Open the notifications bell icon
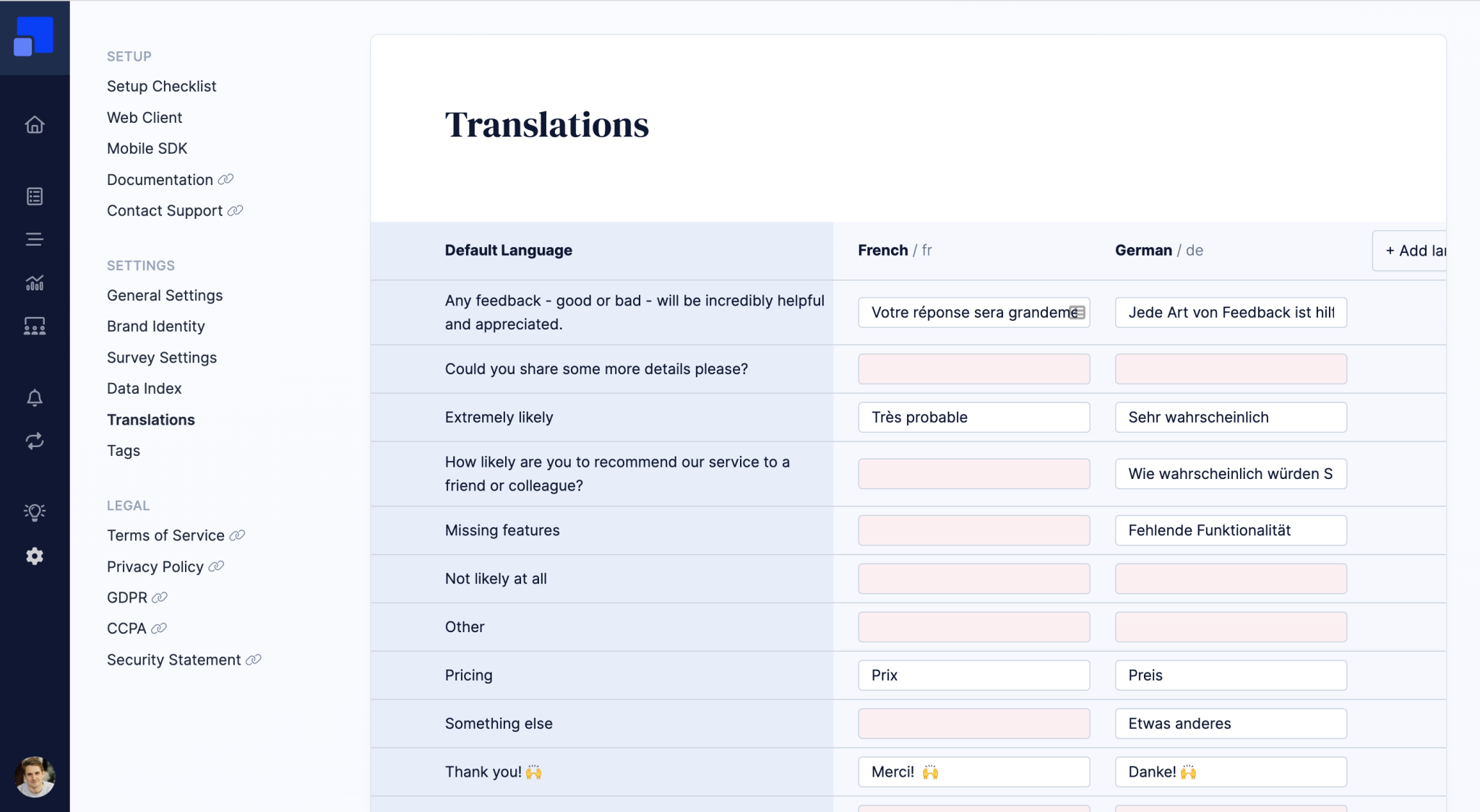The width and height of the screenshot is (1480, 812). (34, 397)
